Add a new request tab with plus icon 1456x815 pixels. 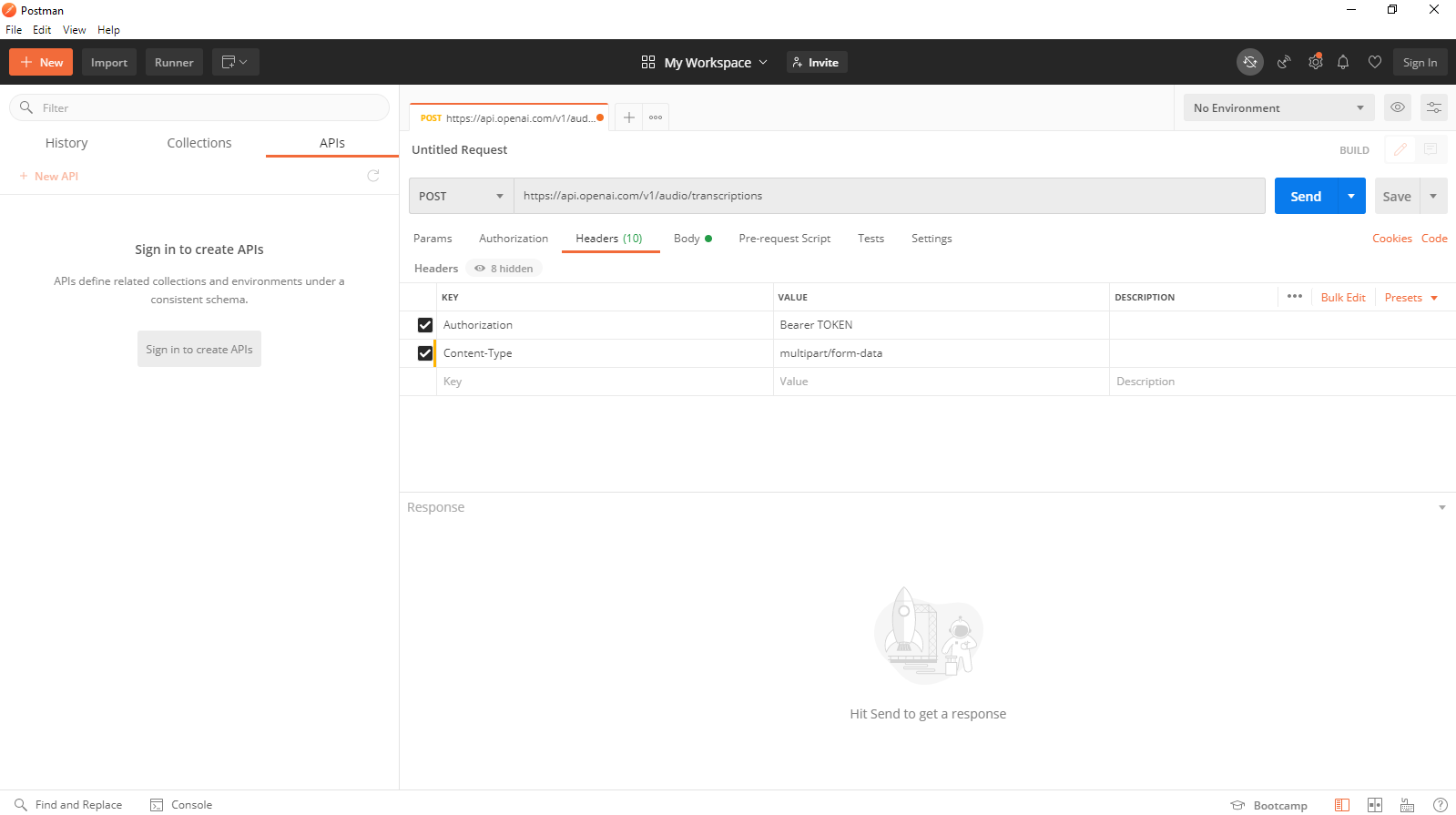[x=628, y=117]
